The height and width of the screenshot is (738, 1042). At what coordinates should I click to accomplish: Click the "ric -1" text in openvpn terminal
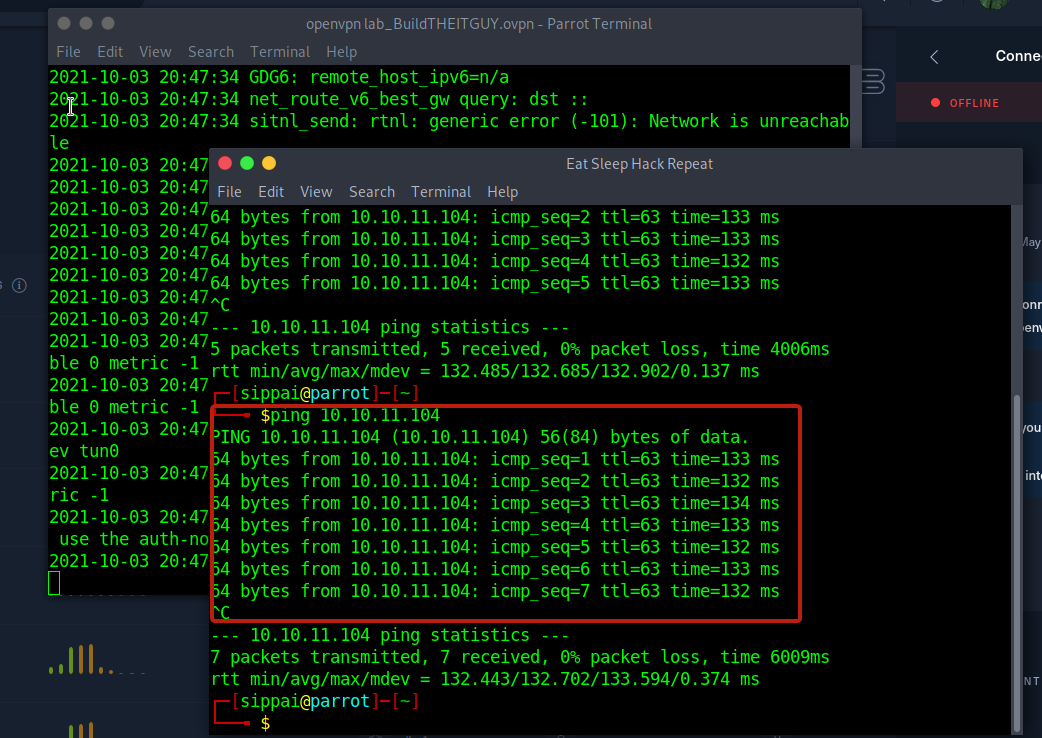(x=79, y=496)
